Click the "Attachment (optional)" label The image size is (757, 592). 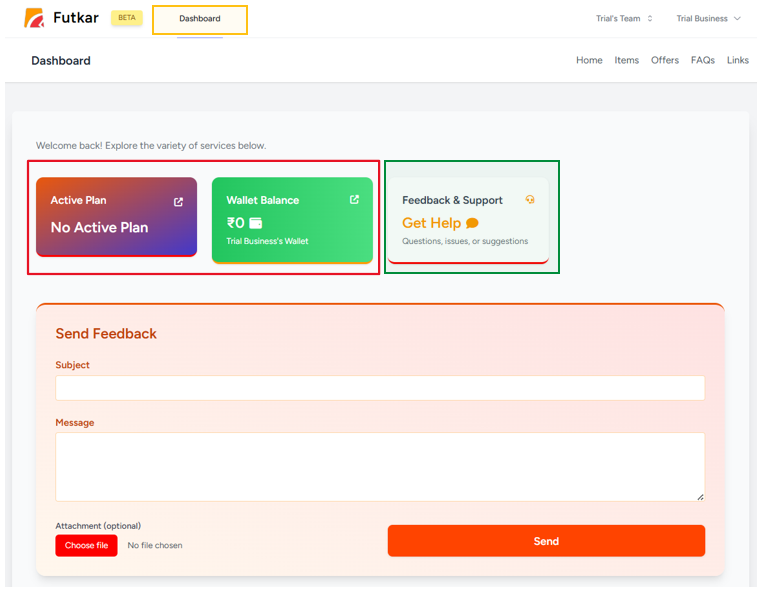[98, 526]
